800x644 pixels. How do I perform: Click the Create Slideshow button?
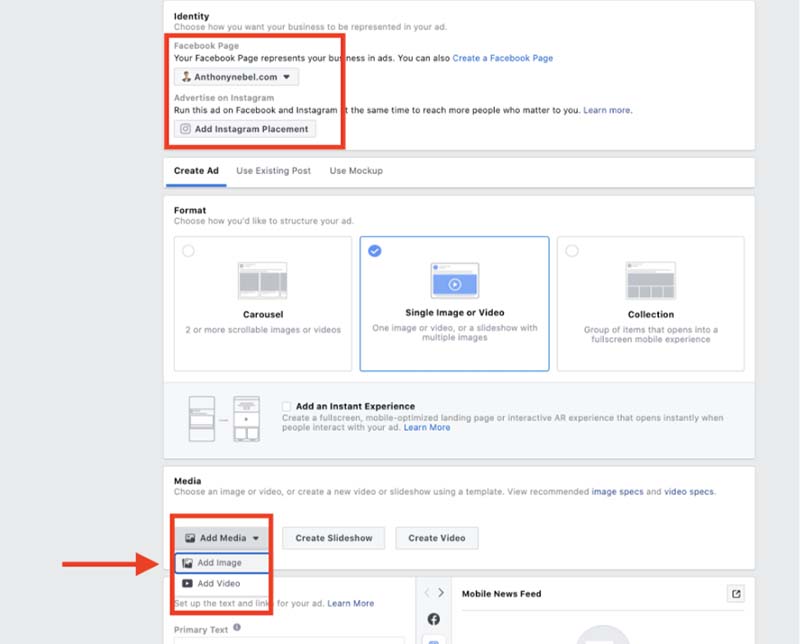click(334, 538)
